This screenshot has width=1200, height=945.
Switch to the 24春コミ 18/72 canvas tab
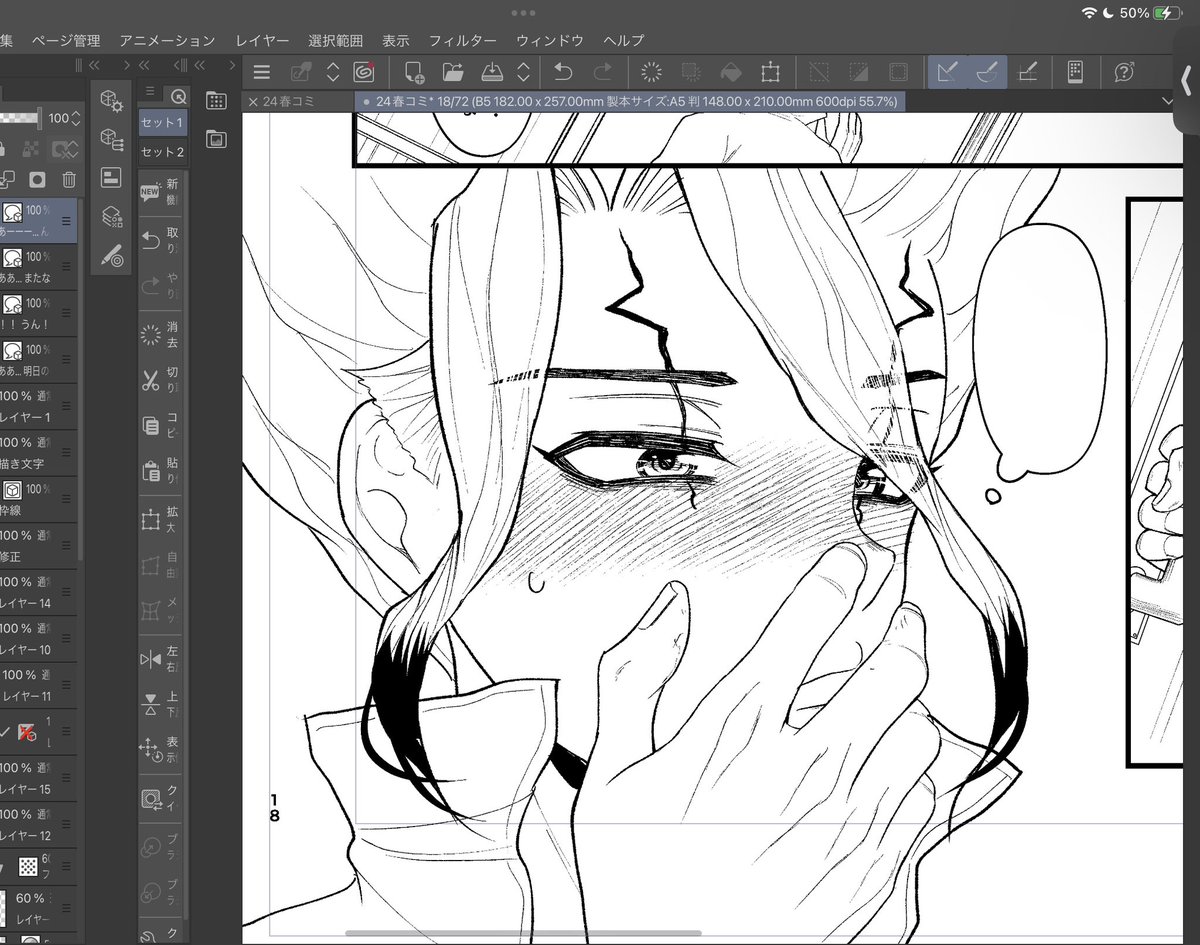pyautogui.click(x=630, y=101)
